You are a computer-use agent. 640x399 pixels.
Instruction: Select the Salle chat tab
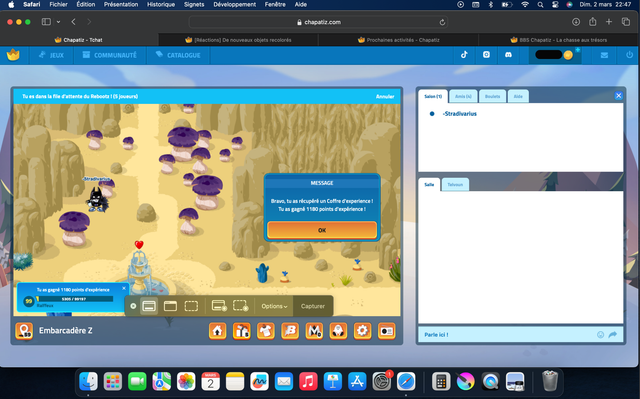[x=429, y=184]
